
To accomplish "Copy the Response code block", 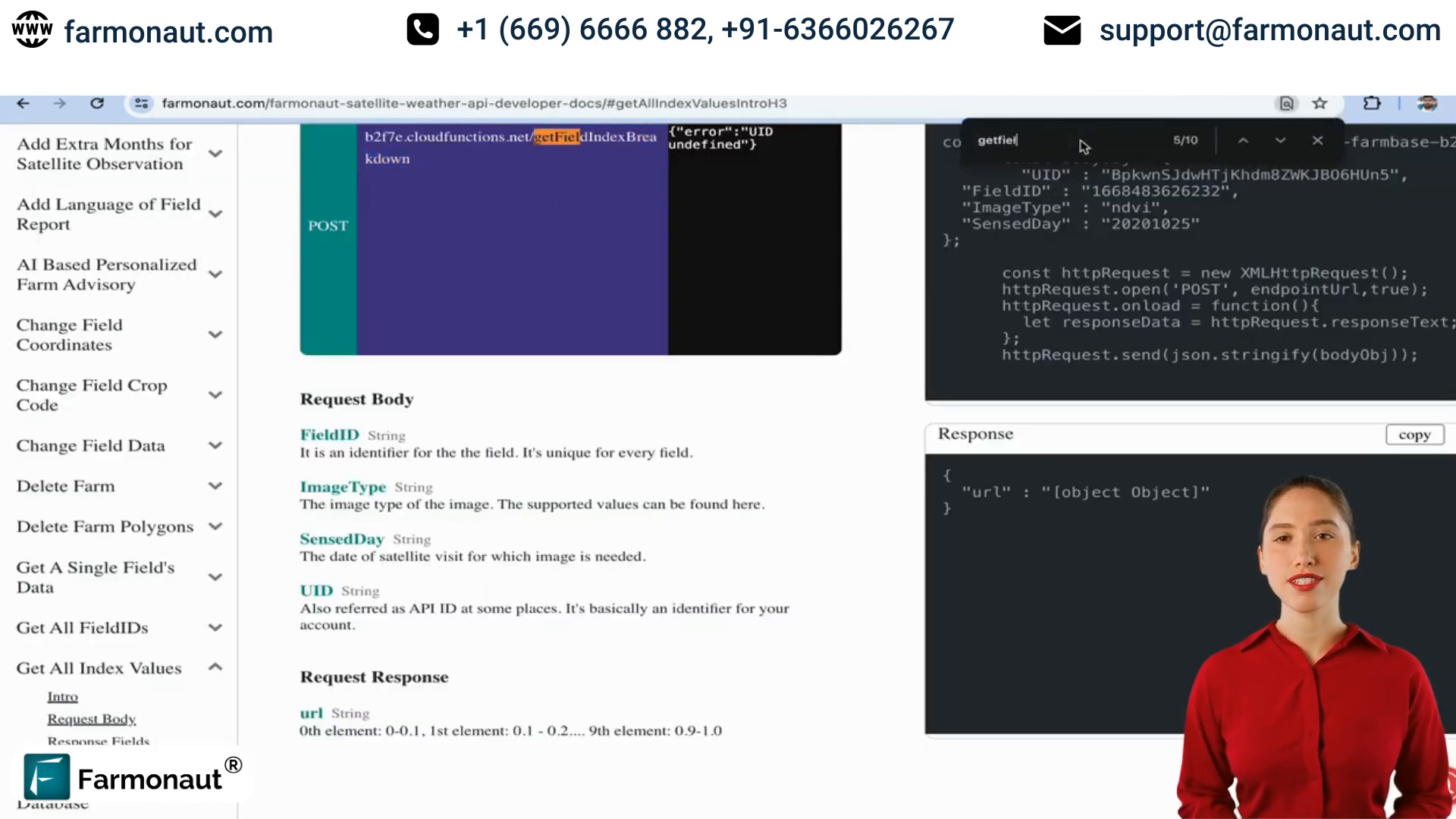I will click(1414, 435).
